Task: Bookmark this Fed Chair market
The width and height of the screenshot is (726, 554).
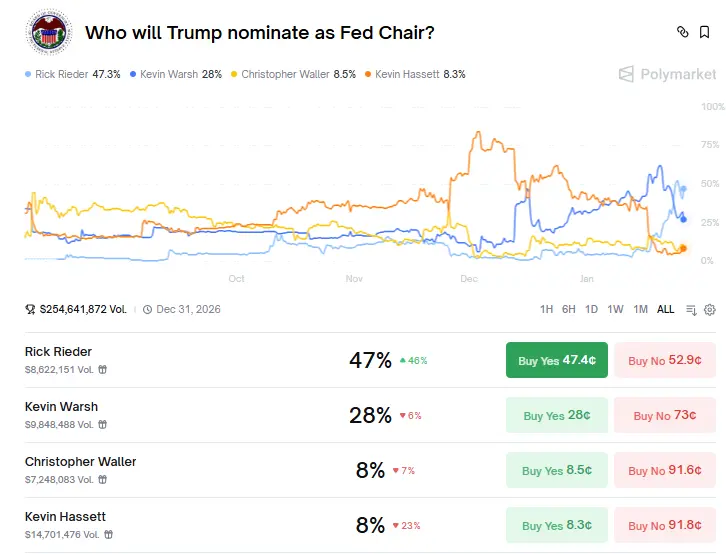Action: point(705,32)
